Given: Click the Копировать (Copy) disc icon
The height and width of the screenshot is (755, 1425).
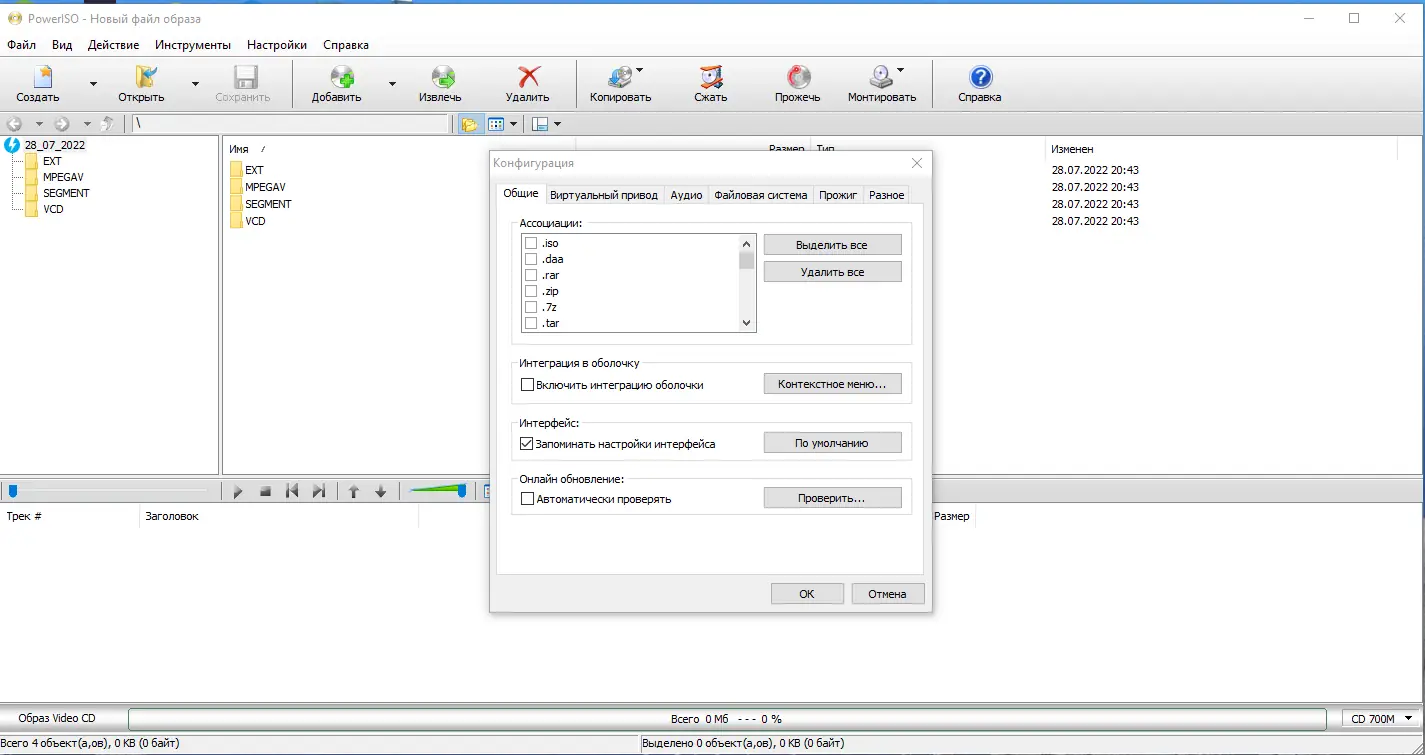Looking at the screenshot, I should click(x=620, y=78).
